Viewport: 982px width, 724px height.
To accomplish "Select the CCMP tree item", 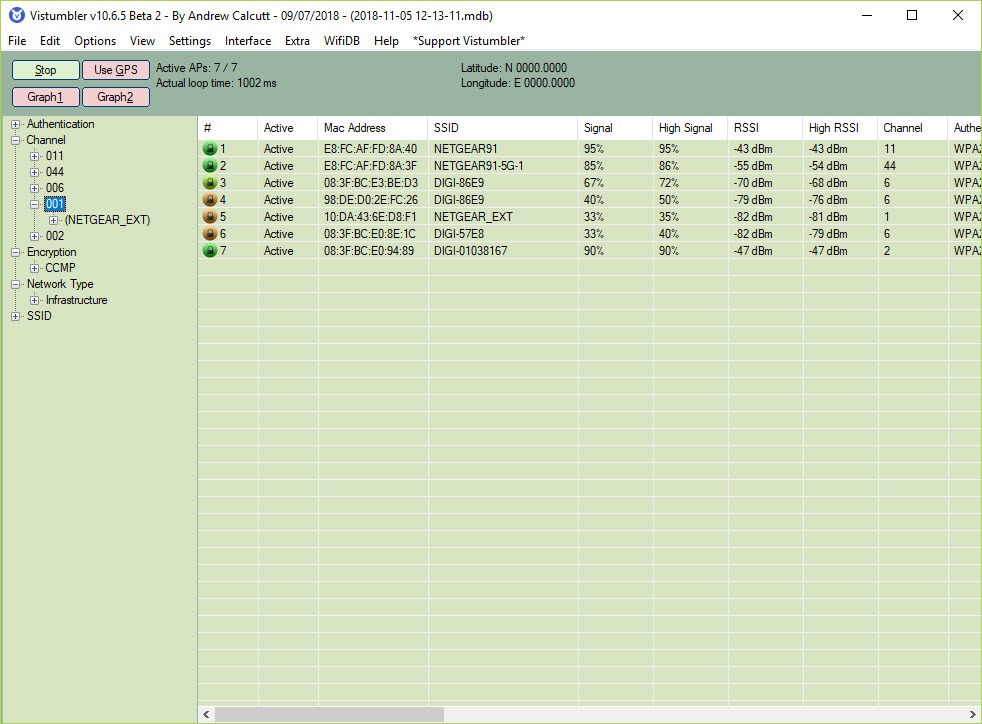I will [60, 268].
